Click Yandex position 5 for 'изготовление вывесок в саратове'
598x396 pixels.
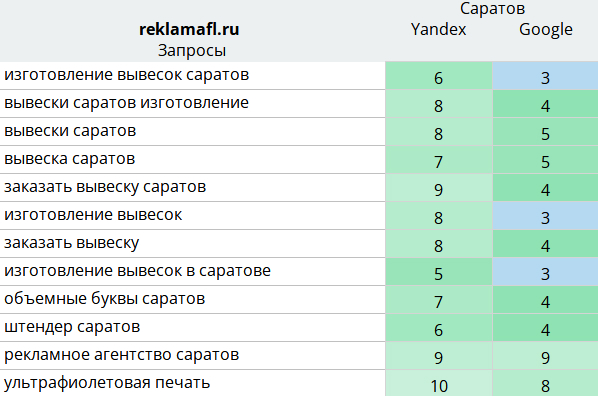pos(439,272)
